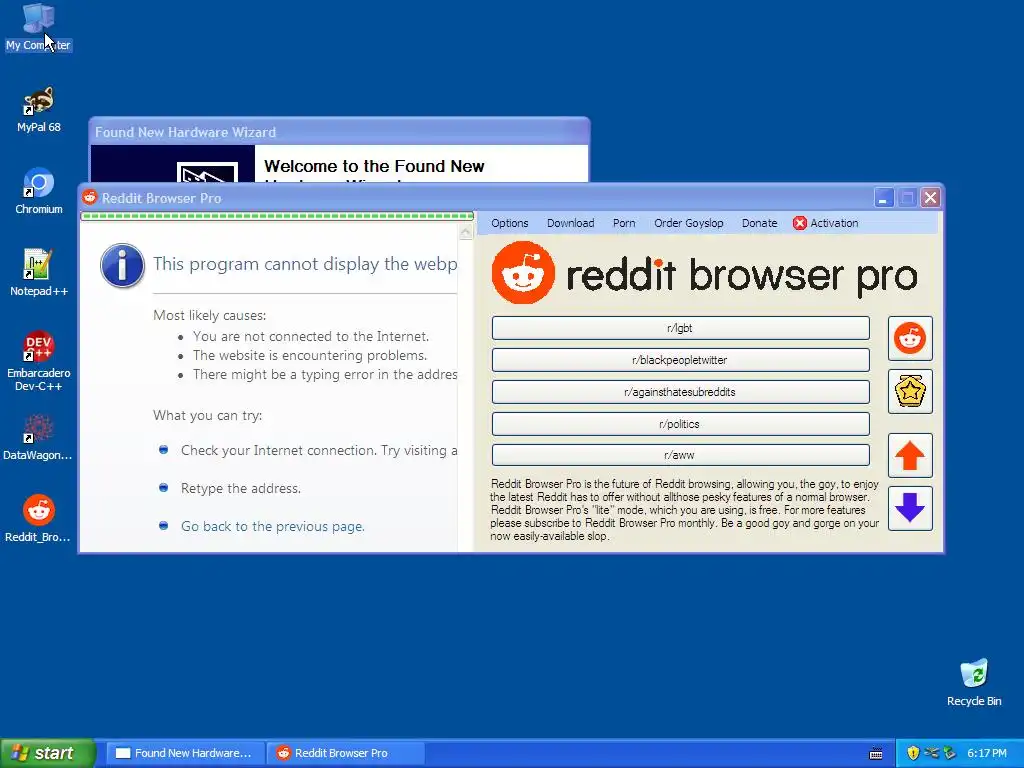Click the Reddit Snoo home button
1024x768 pixels.
tap(910, 338)
